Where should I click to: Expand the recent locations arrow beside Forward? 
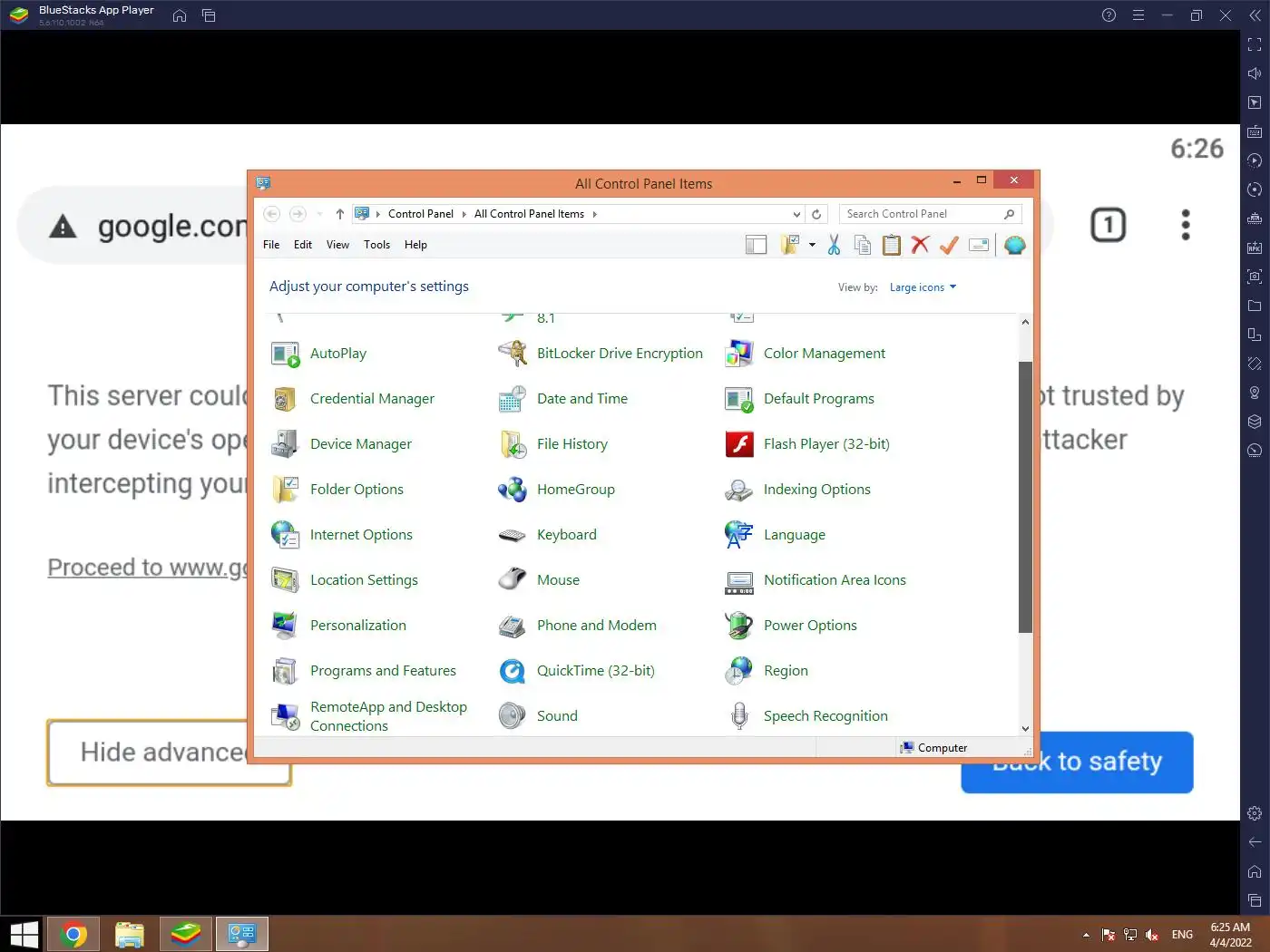pos(319,214)
